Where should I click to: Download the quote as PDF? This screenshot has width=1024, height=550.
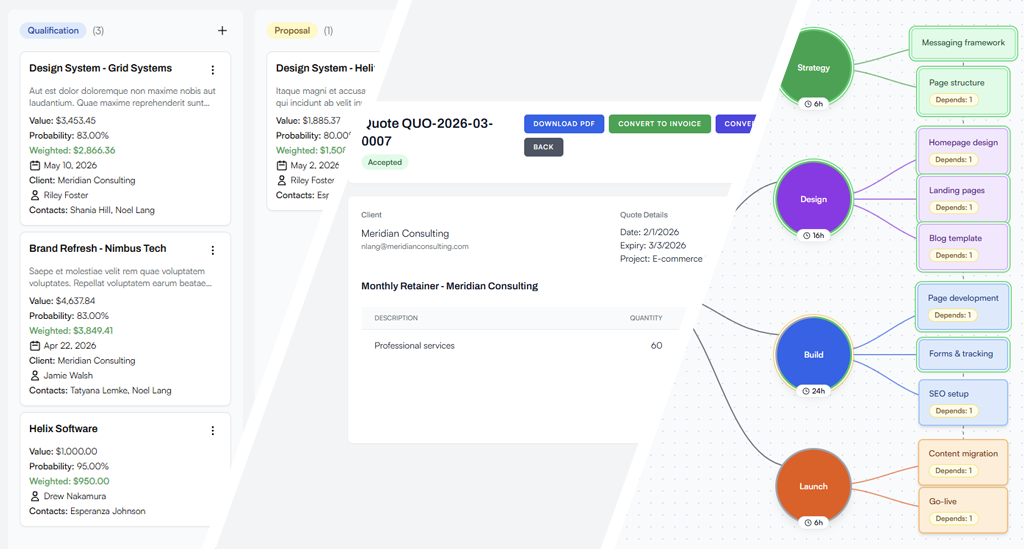(x=564, y=123)
